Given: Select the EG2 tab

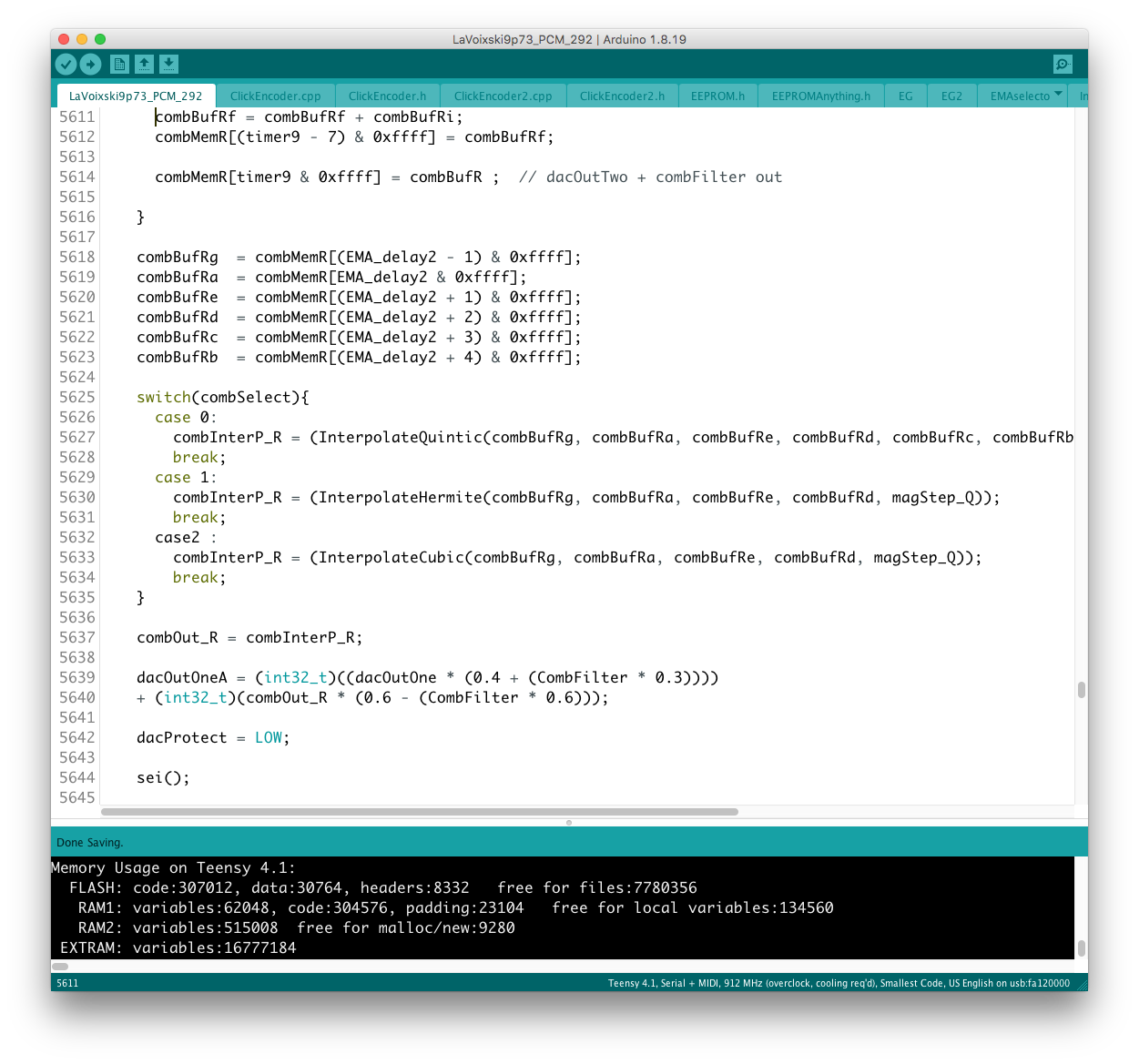Looking at the screenshot, I should tap(951, 96).
